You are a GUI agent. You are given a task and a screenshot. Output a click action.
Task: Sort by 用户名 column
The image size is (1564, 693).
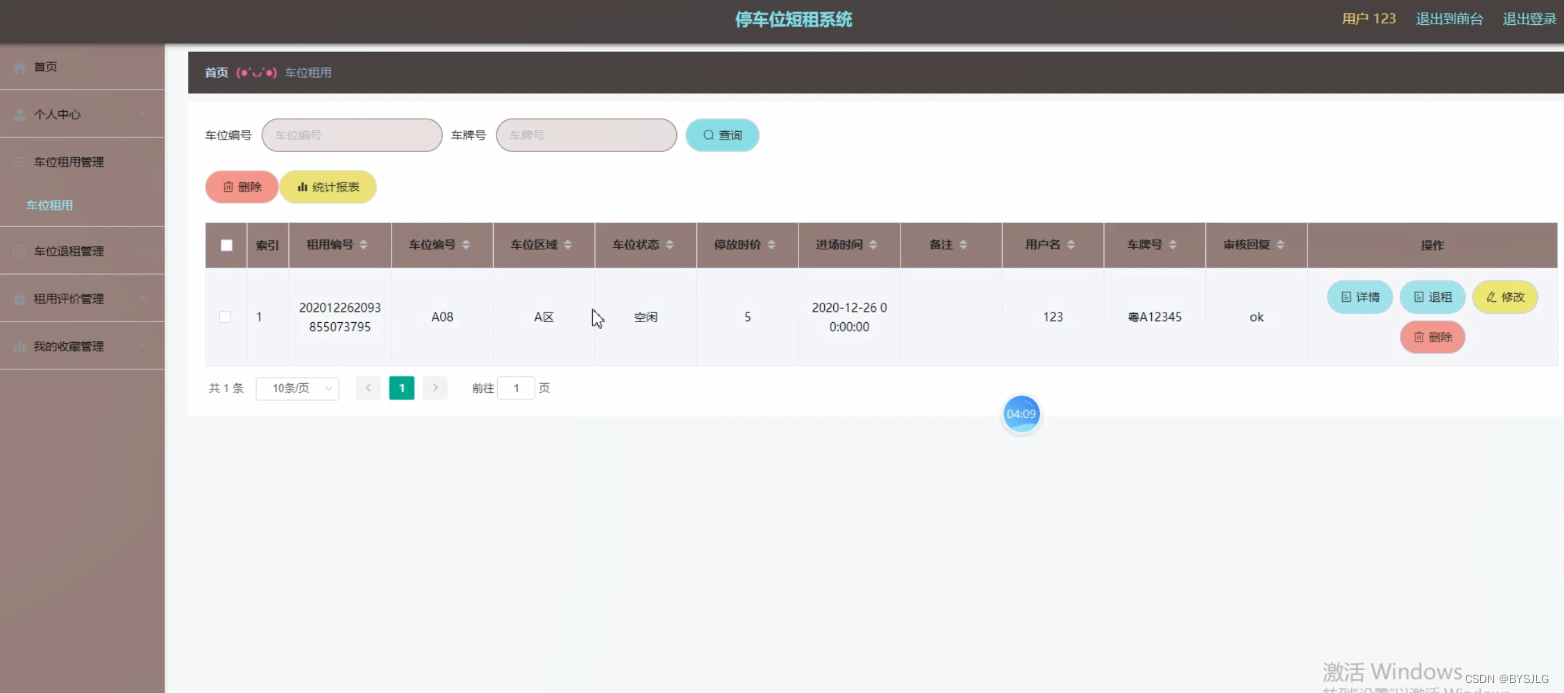(x=1070, y=245)
